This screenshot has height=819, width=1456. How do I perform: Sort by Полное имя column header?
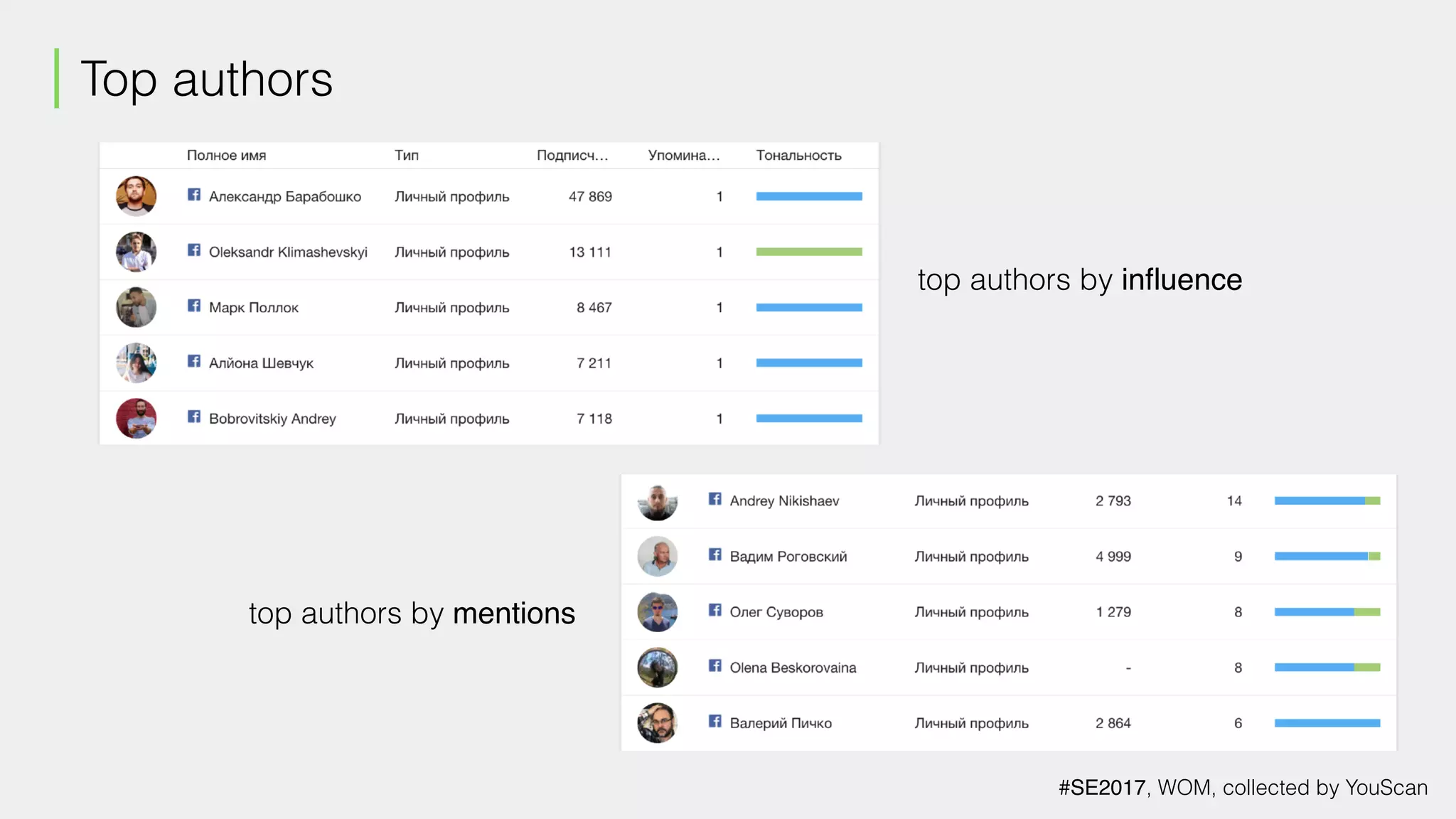pyautogui.click(x=226, y=155)
